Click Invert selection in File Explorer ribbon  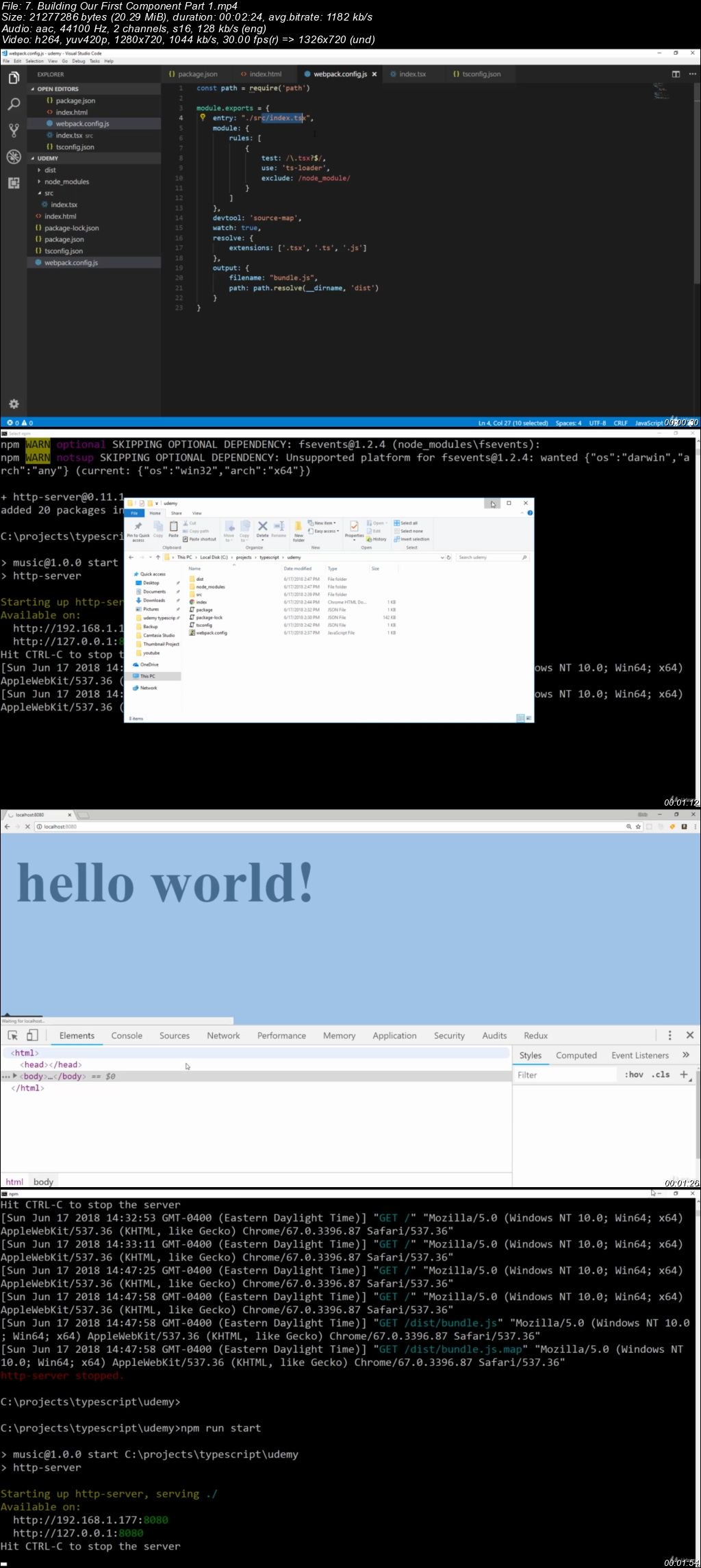point(411,539)
